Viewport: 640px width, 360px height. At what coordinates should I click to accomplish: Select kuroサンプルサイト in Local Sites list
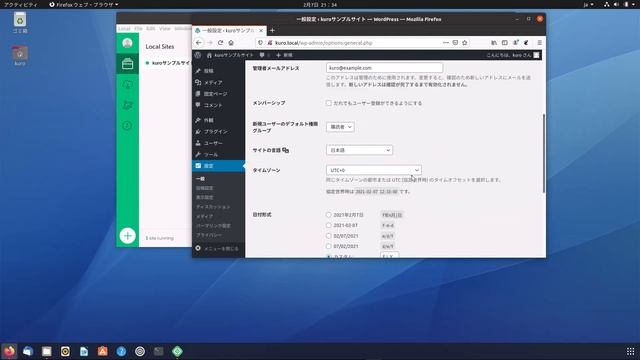(169, 63)
